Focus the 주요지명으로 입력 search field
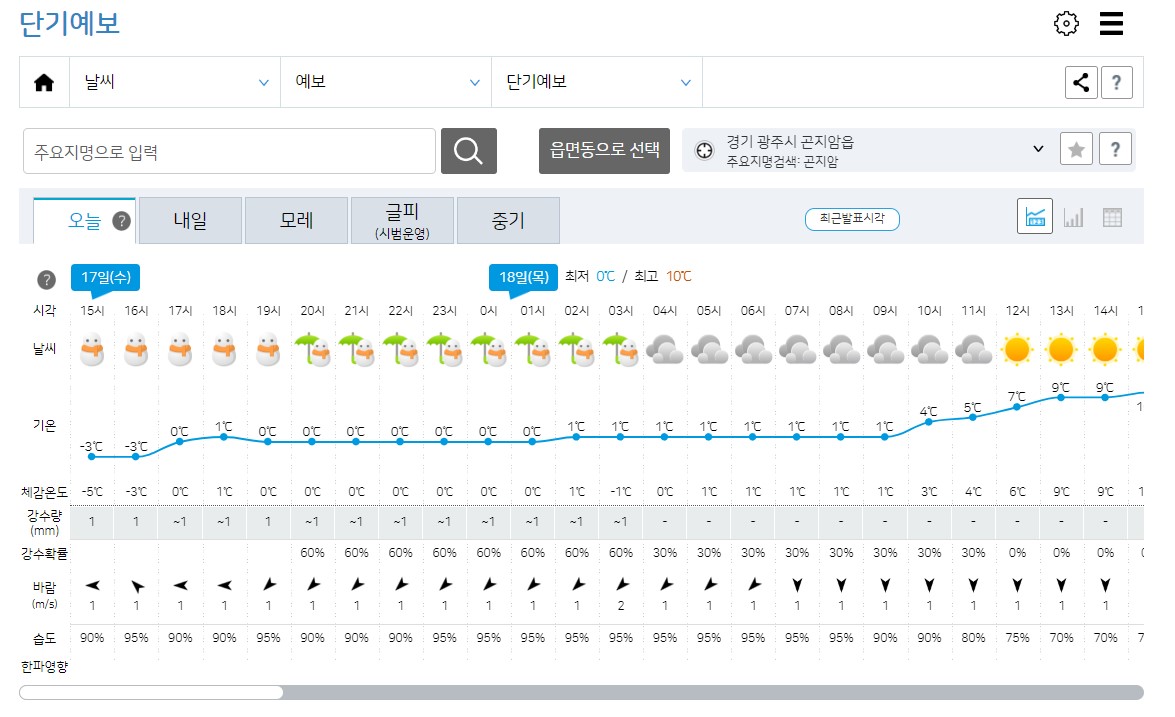1175x717 pixels. click(229, 151)
